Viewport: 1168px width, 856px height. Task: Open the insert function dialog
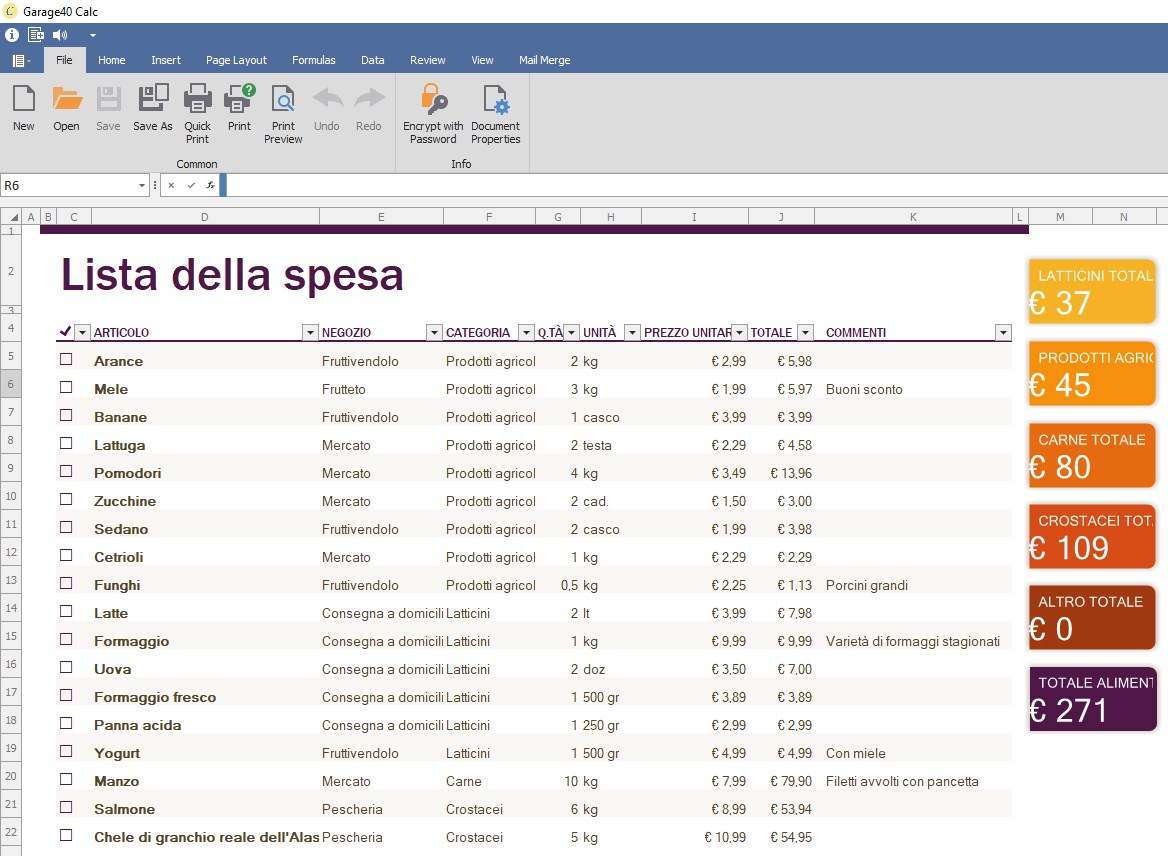211,186
